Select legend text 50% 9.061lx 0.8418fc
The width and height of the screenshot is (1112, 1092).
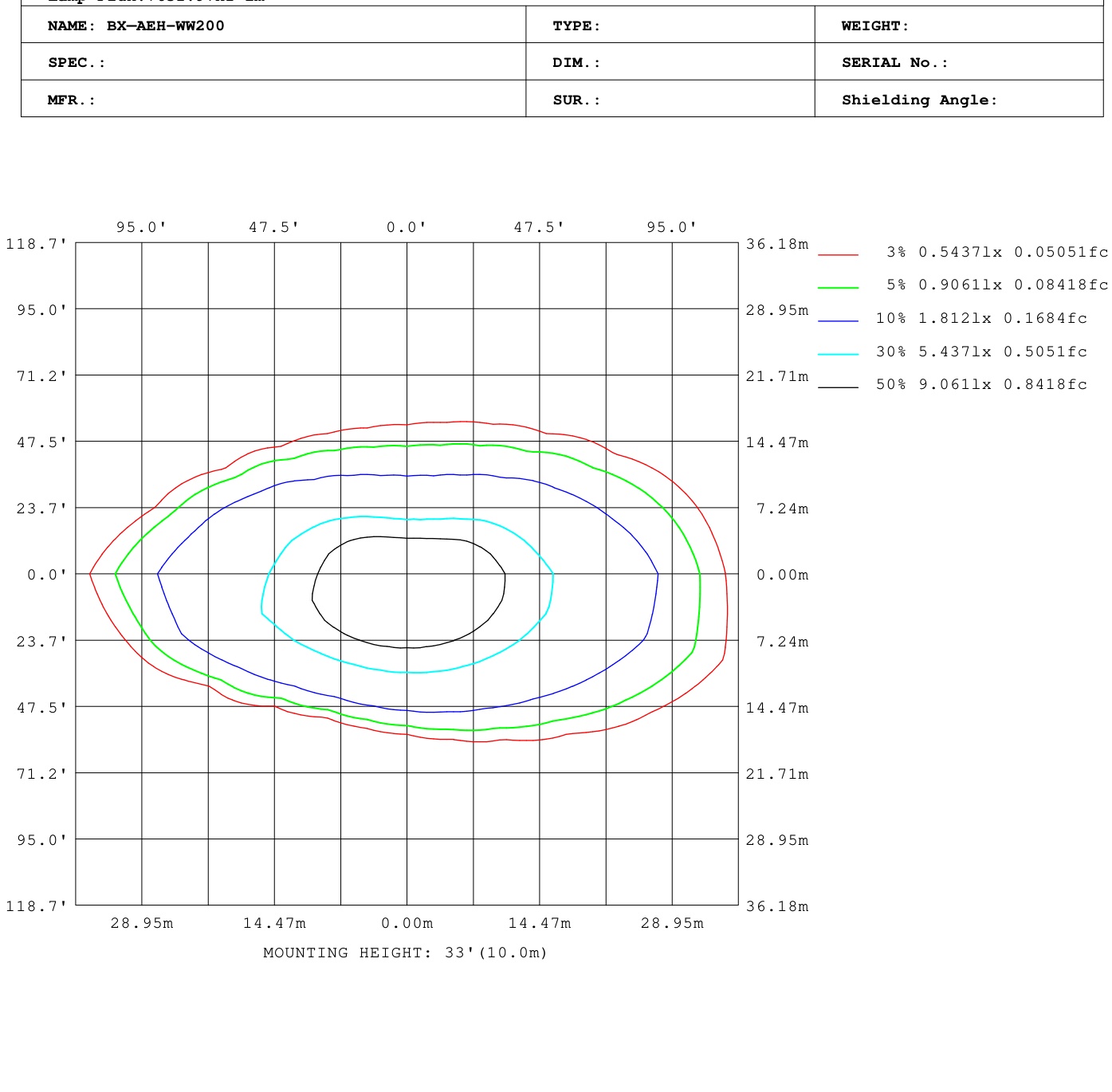(x=981, y=384)
